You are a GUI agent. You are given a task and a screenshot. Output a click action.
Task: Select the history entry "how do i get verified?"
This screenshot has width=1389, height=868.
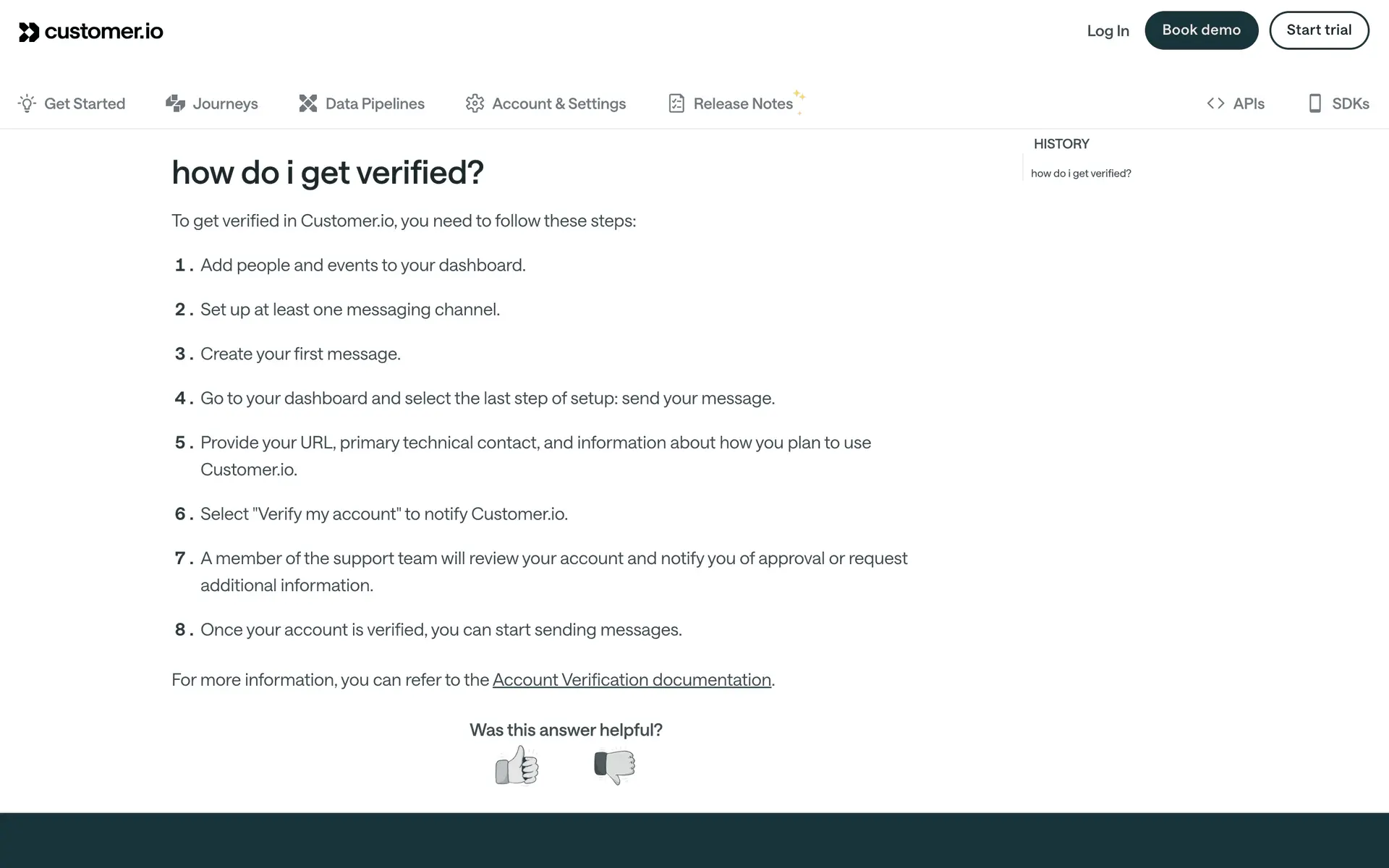coord(1081,174)
